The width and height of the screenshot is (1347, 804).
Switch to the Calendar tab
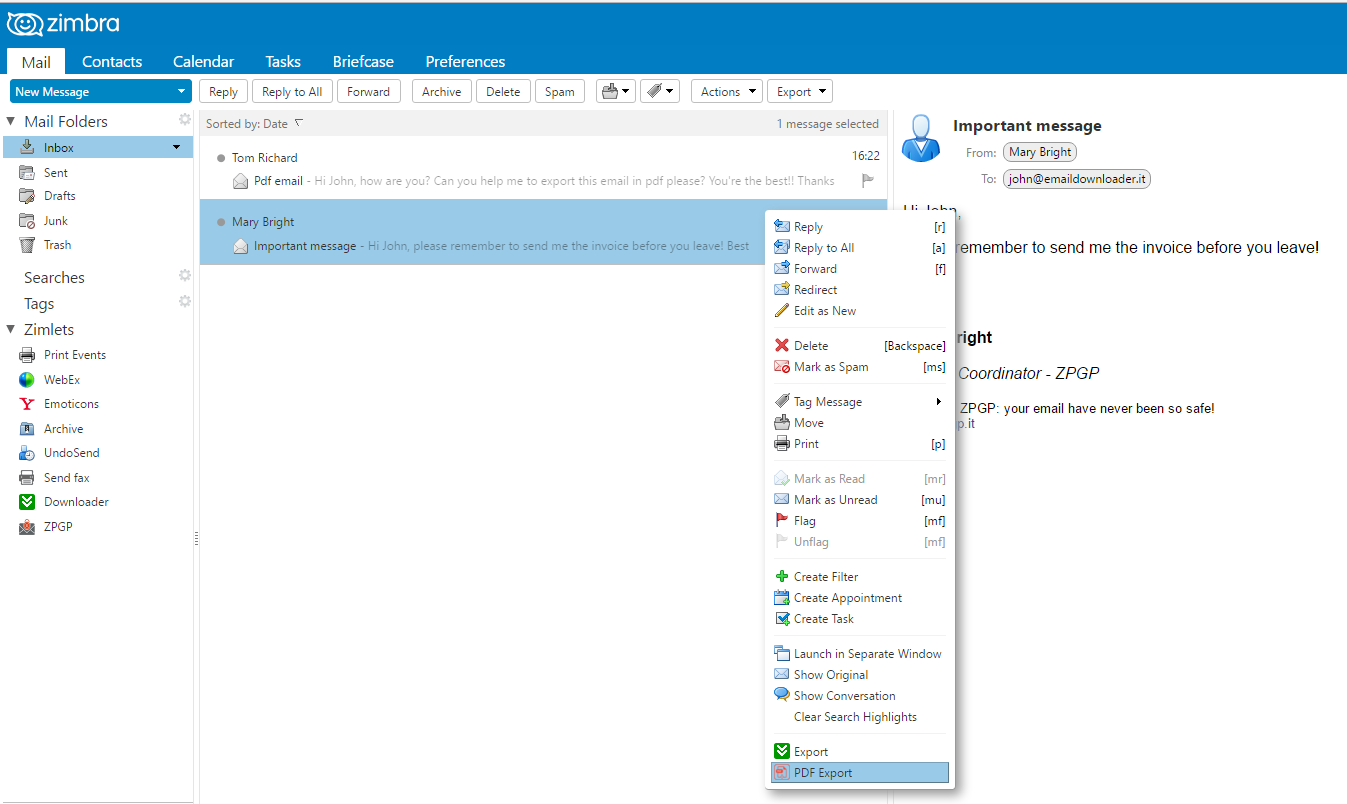(203, 61)
